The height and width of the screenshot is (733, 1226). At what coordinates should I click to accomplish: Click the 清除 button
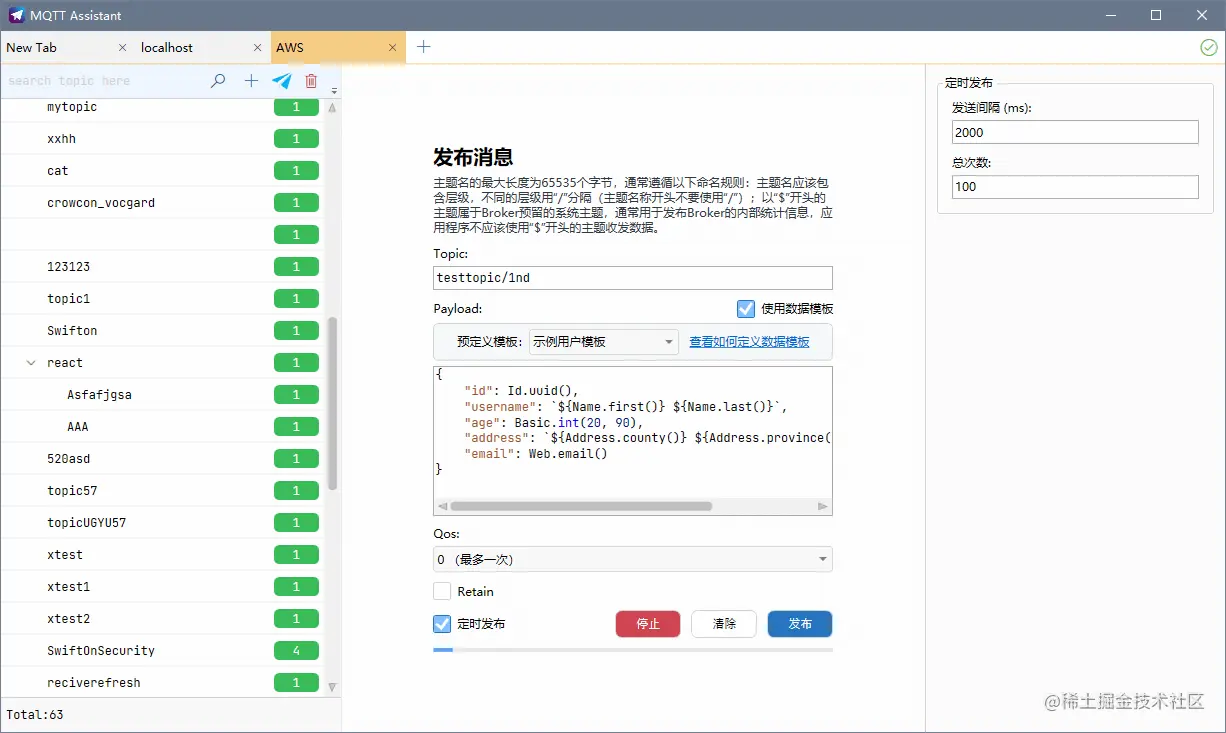pos(724,624)
